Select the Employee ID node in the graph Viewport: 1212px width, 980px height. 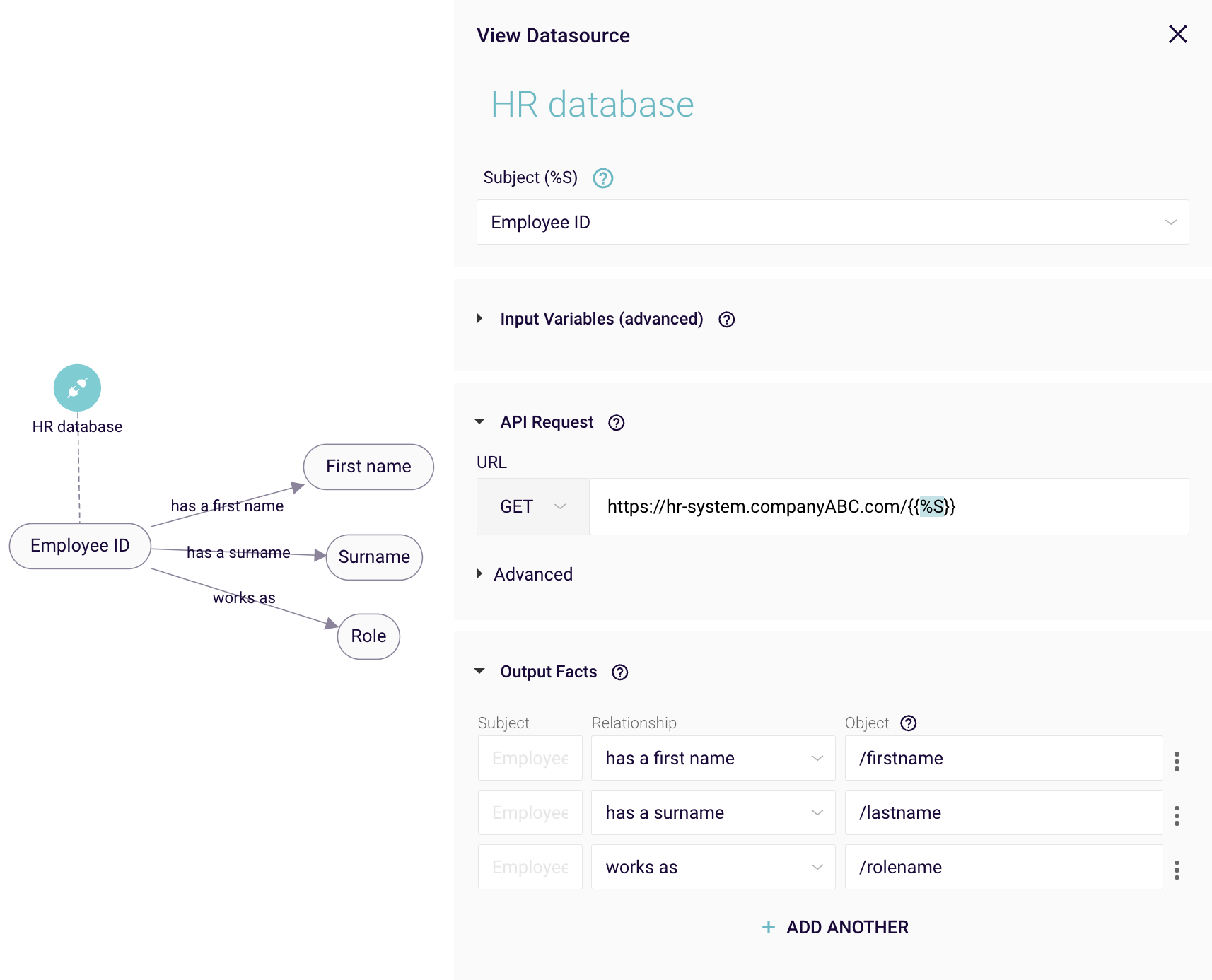pos(80,546)
